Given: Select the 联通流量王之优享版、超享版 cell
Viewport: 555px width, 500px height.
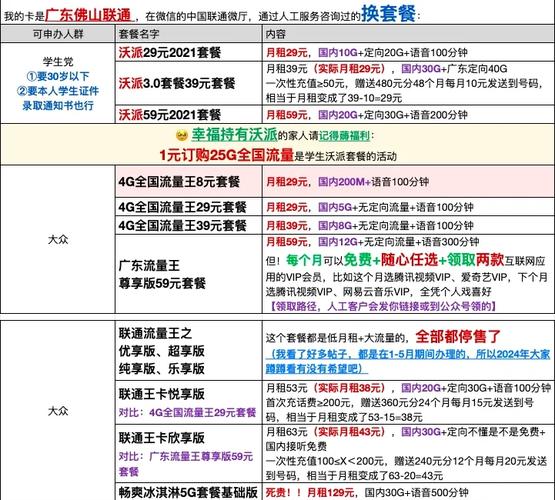Looking at the screenshot, I should tap(189, 351).
